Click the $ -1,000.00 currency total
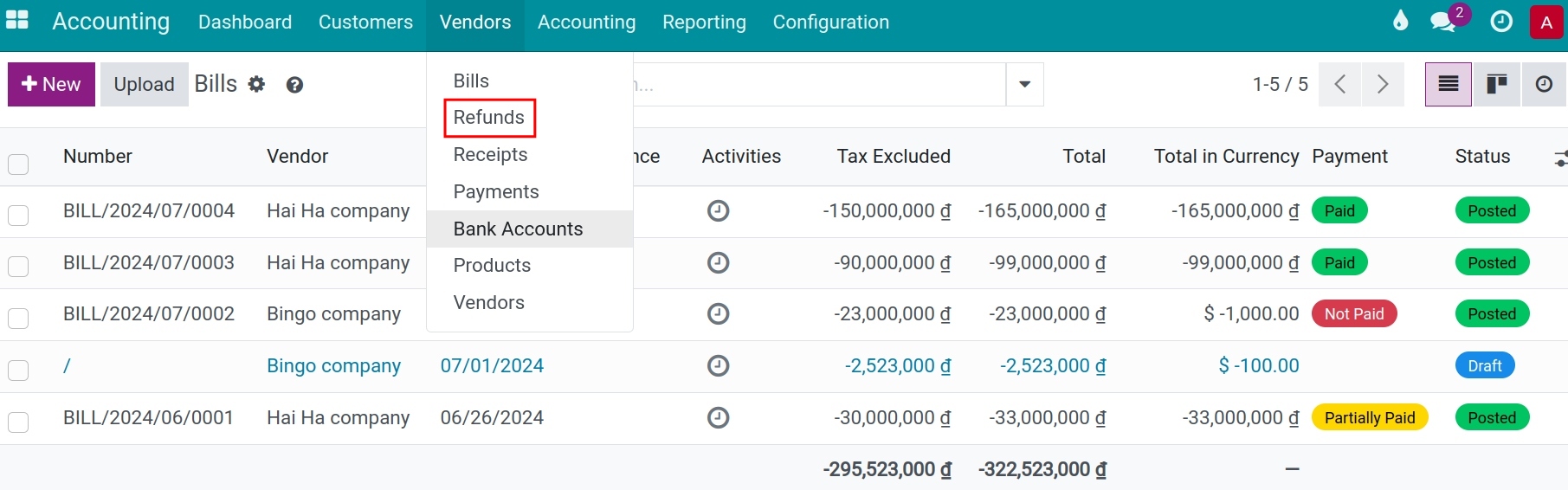The width and height of the screenshot is (1568, 490). tap(1251, 313)
